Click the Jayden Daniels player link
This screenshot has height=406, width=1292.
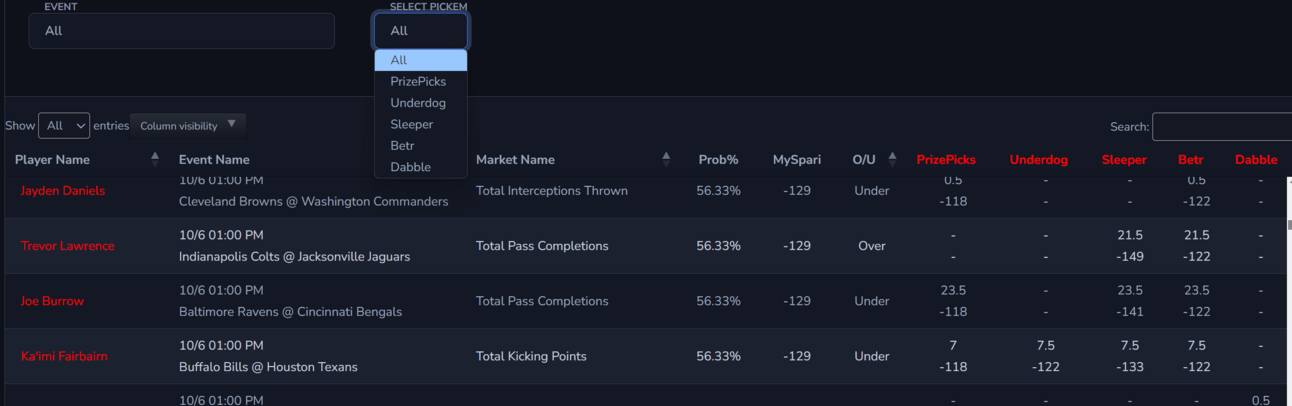point(62,191)
